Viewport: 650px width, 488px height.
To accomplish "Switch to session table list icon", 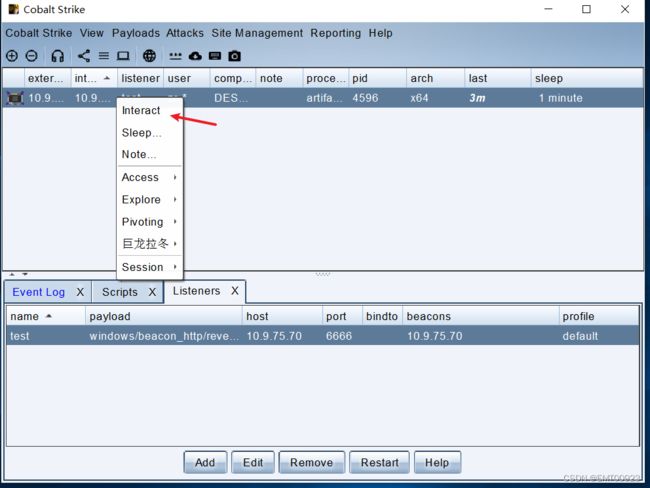I will 104,56.
